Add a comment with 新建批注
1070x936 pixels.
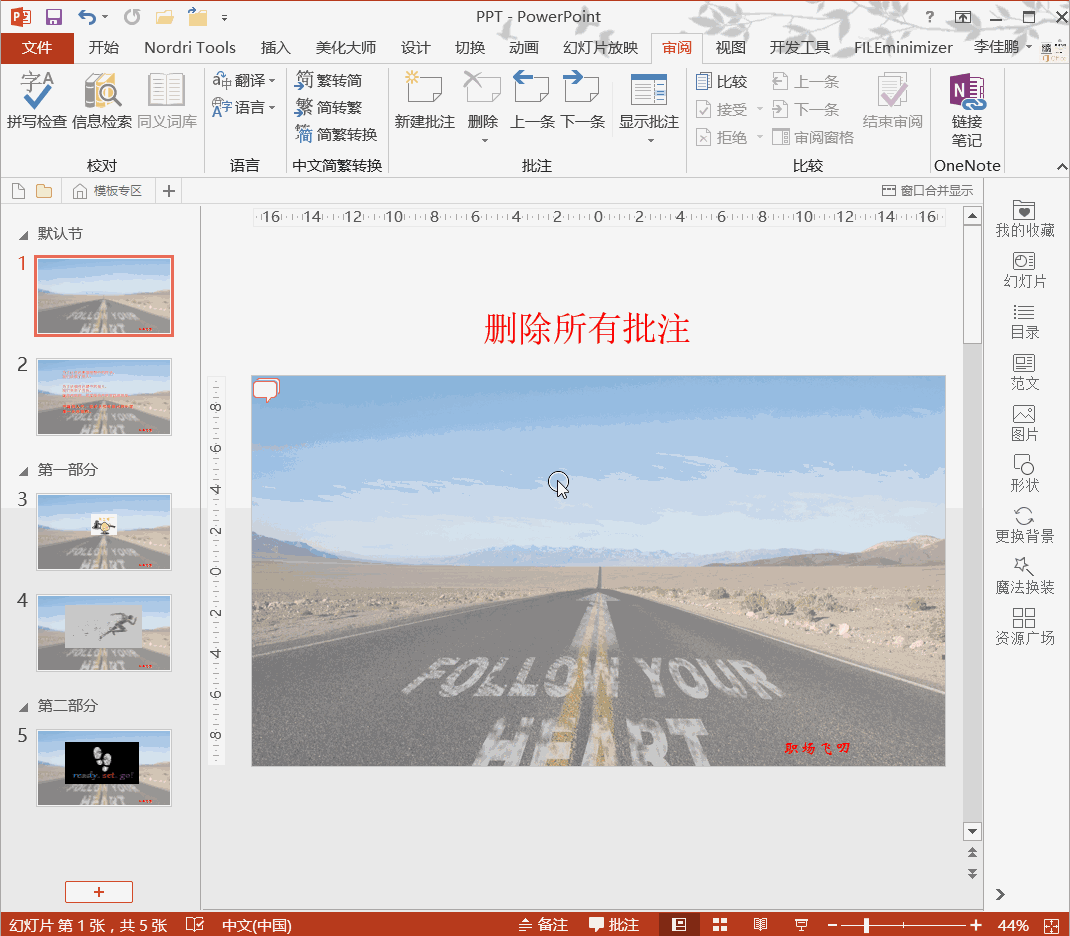(424, 100)
